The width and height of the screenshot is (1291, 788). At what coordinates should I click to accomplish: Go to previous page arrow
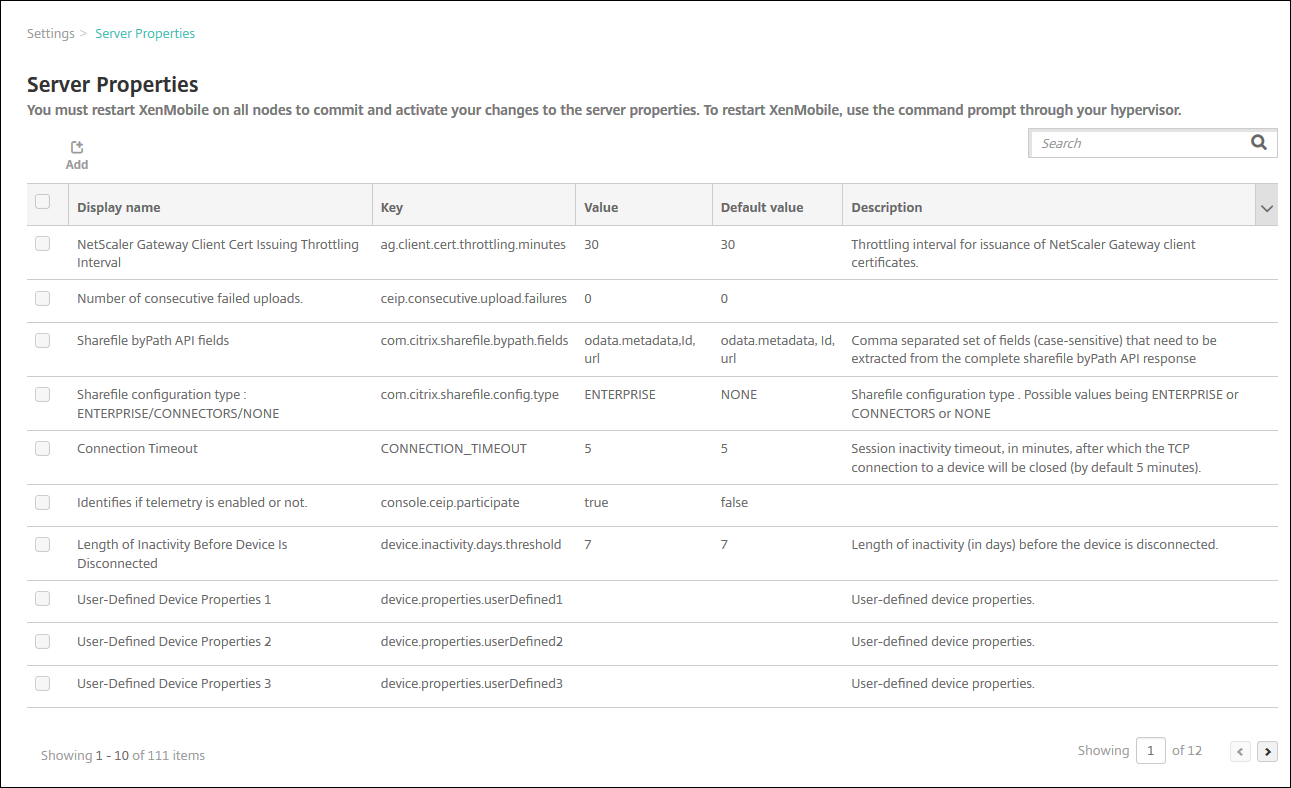[x=1241, y=751]
